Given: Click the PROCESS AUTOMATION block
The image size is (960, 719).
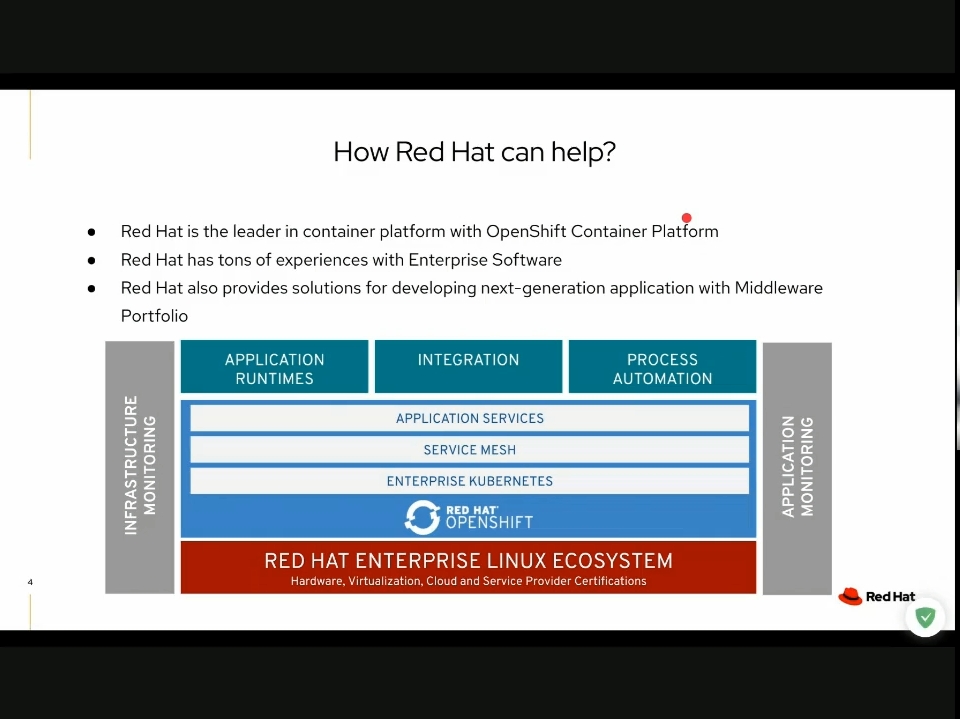Looking at the screenshot, I should [661, 368].
